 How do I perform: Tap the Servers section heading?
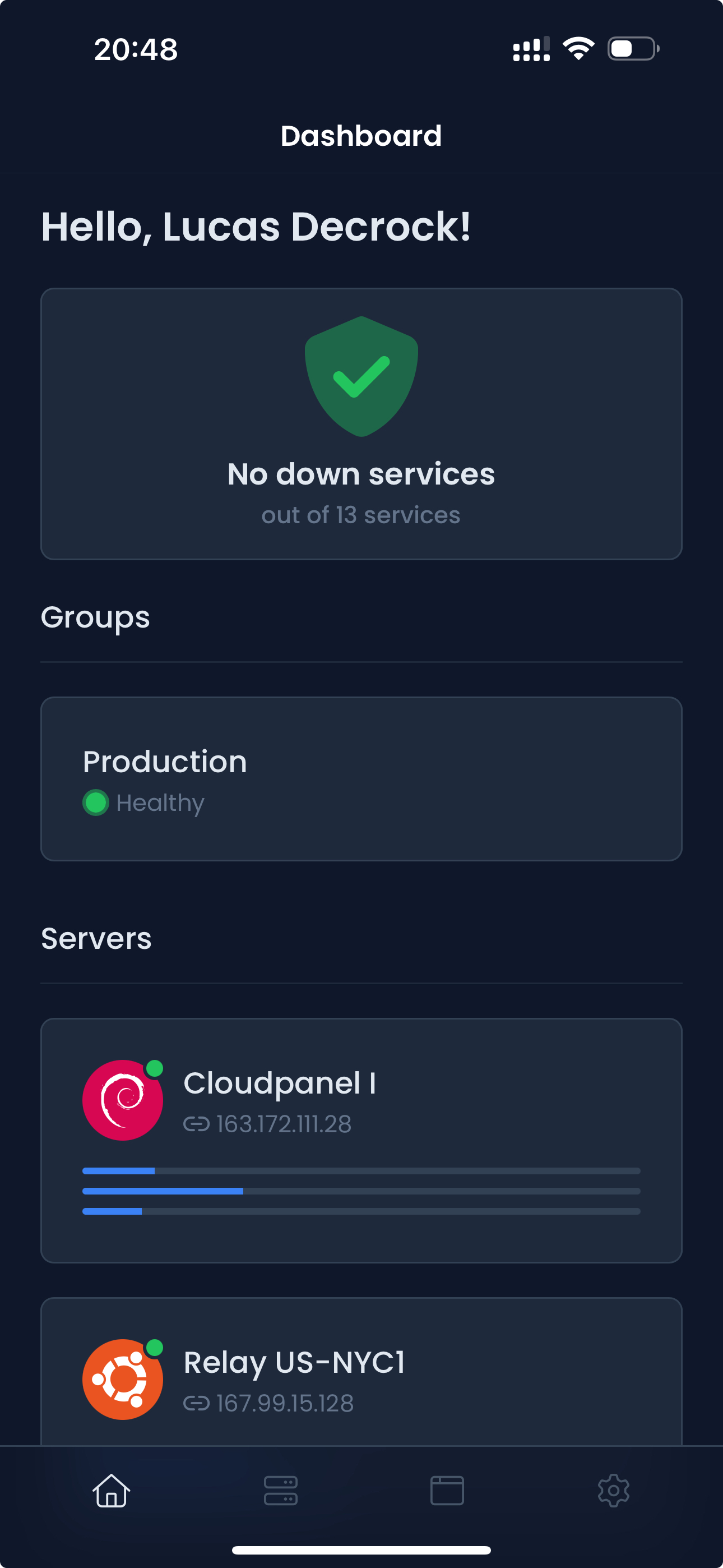tap(96, 938)
